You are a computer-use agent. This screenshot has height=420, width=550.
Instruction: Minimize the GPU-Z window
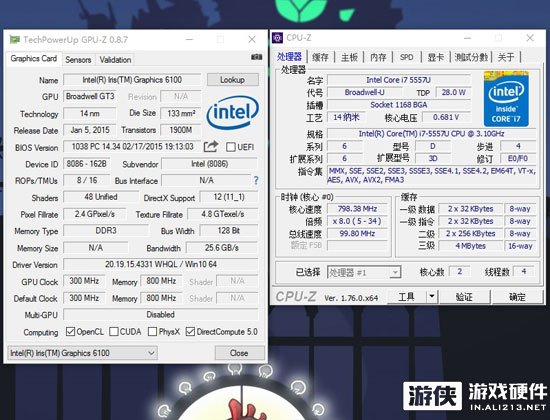click(x=189, y=39)
